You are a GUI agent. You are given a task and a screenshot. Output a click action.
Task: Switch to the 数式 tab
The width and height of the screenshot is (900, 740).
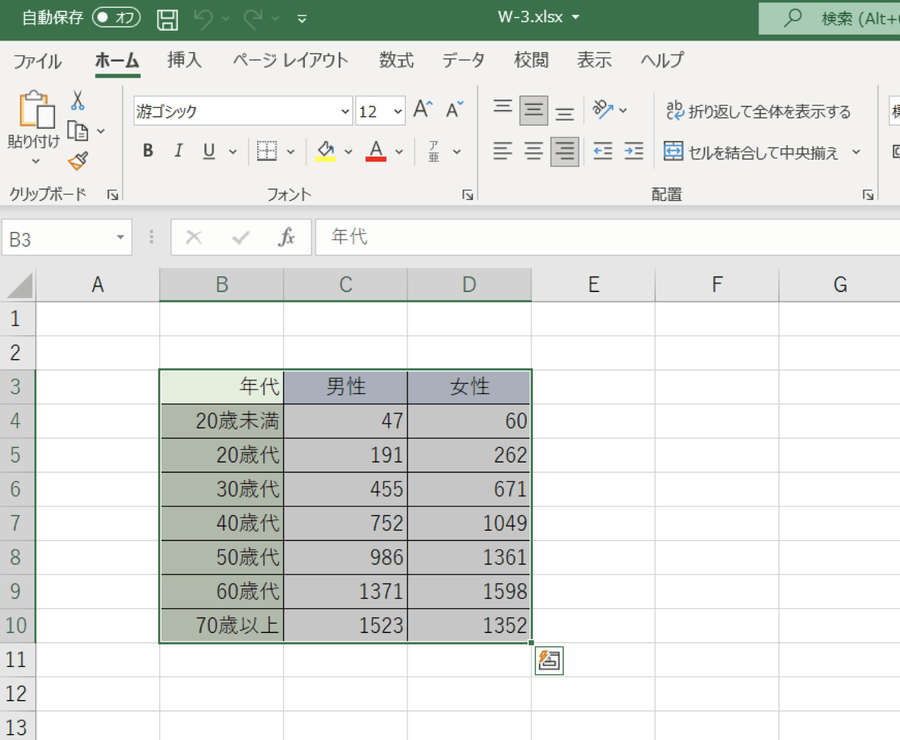[396, 60]
